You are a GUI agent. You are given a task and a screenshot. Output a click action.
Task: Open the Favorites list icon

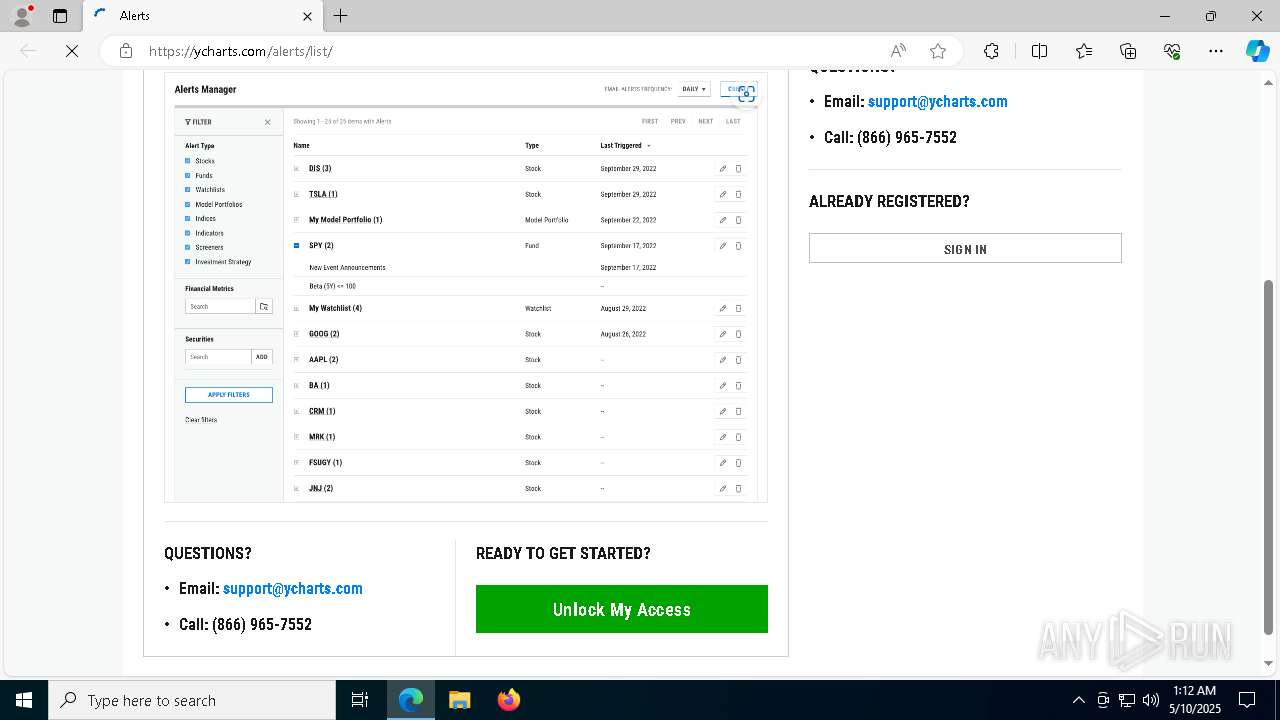1084,51
